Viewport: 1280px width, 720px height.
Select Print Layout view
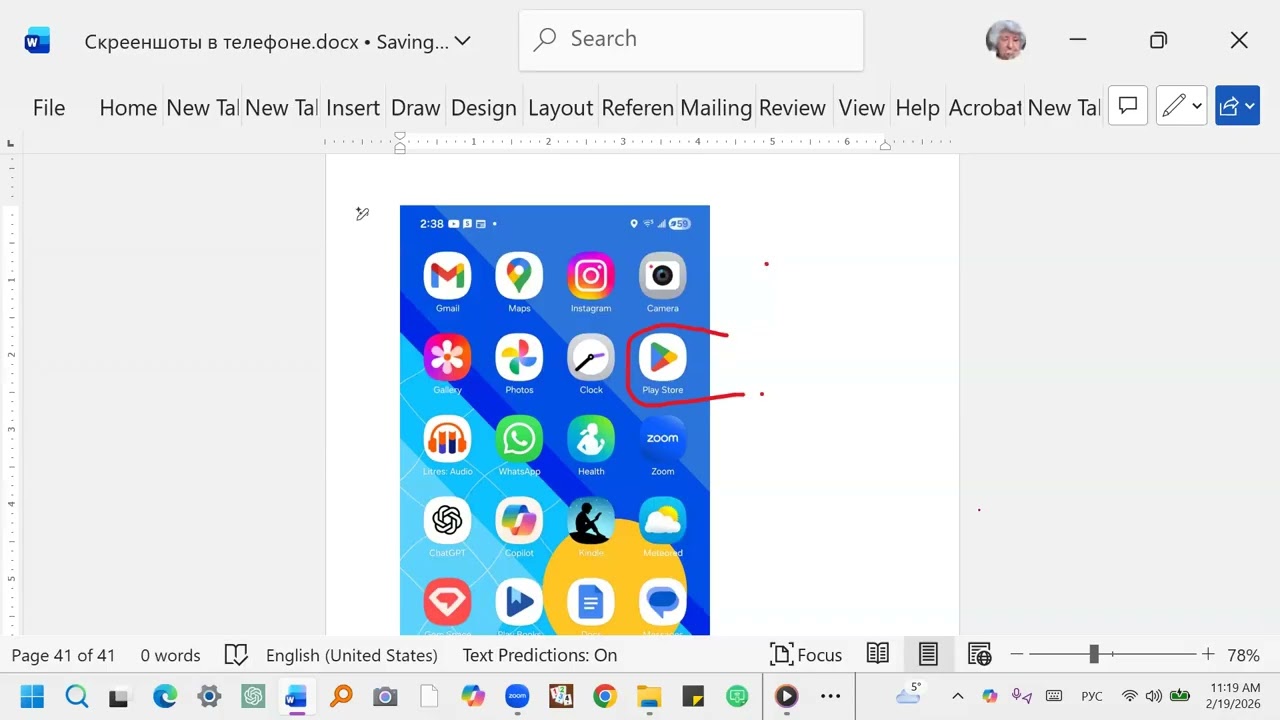click(x=928, y=654)
